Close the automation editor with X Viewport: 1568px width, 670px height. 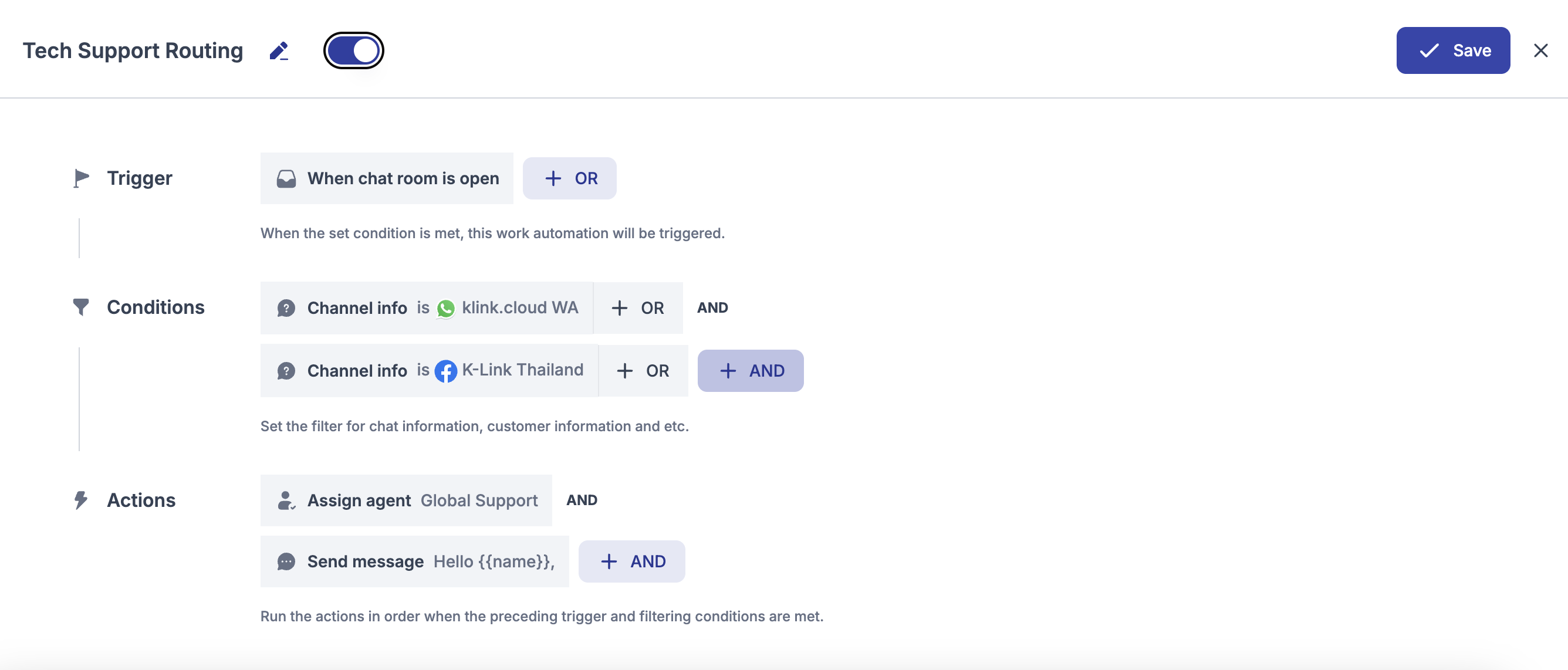1540,50
